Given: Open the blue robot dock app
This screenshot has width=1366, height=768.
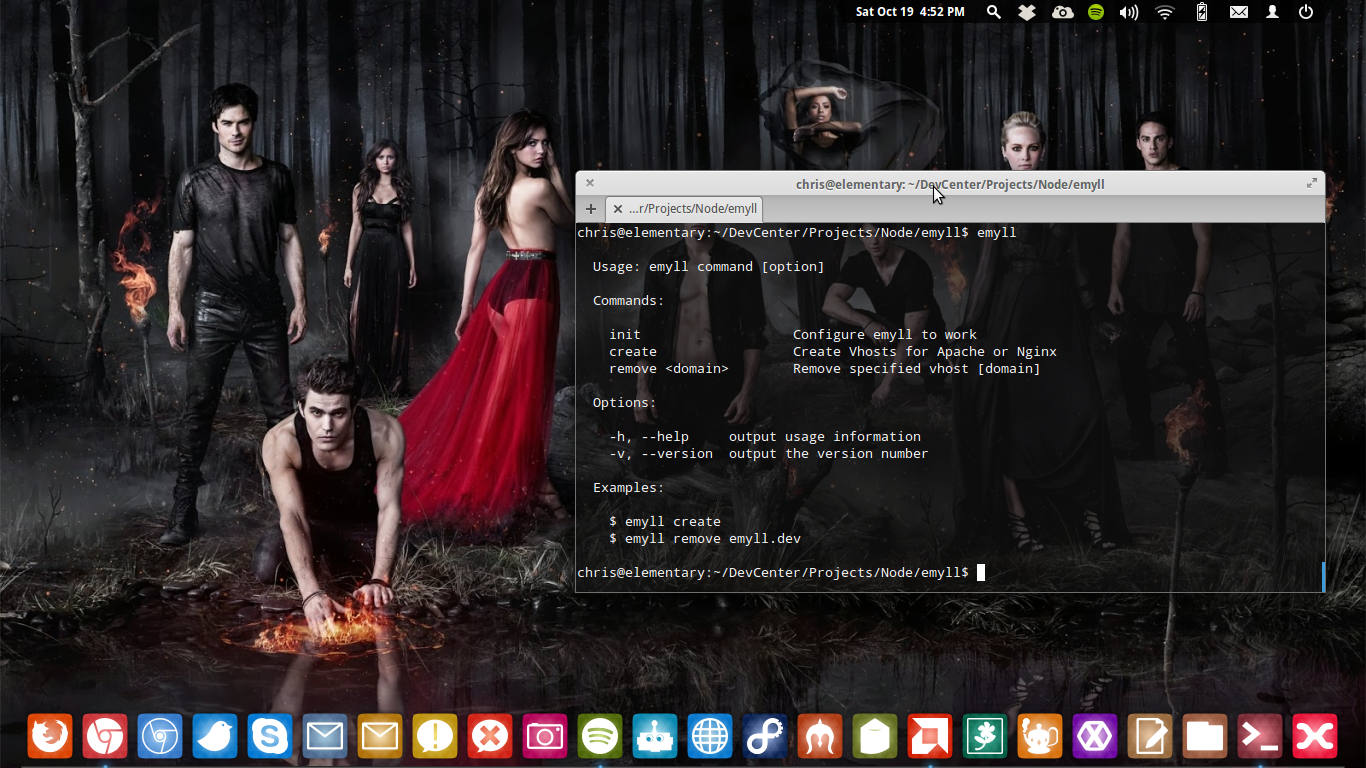Looking at the screenshot, I should 655,737.
